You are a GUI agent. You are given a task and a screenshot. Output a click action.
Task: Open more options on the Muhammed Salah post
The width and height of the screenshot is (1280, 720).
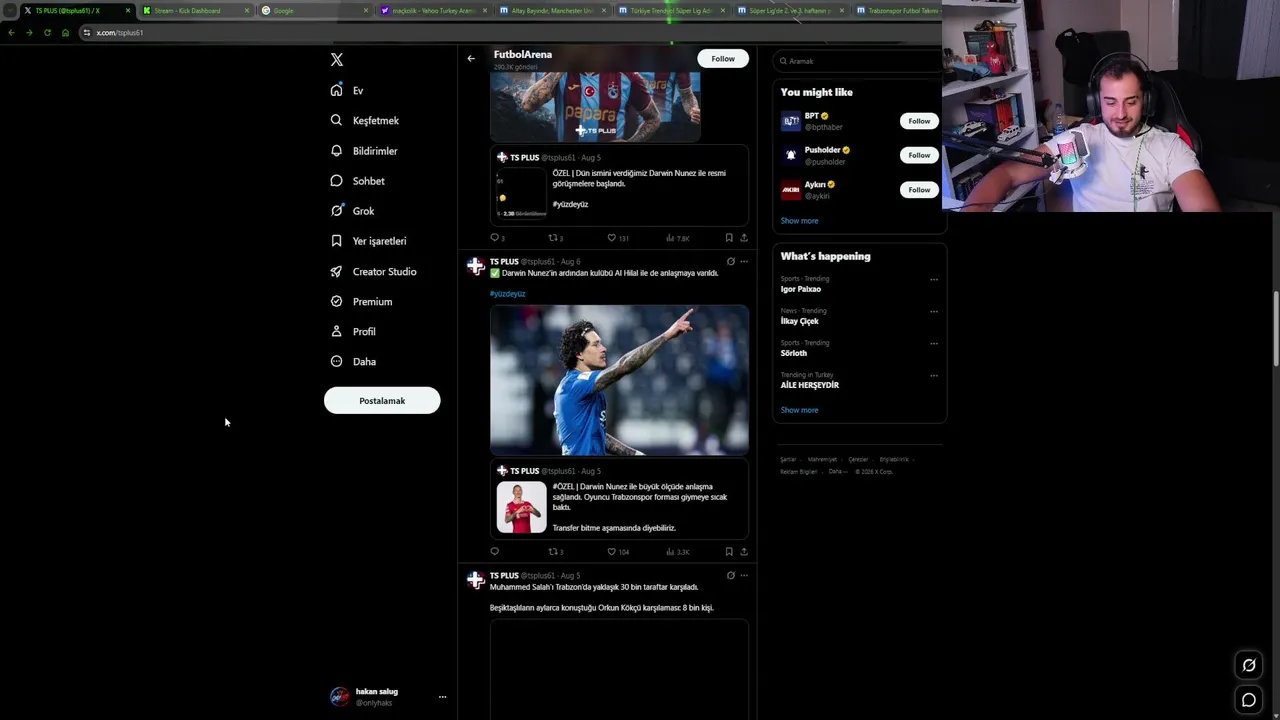[744, 575]
